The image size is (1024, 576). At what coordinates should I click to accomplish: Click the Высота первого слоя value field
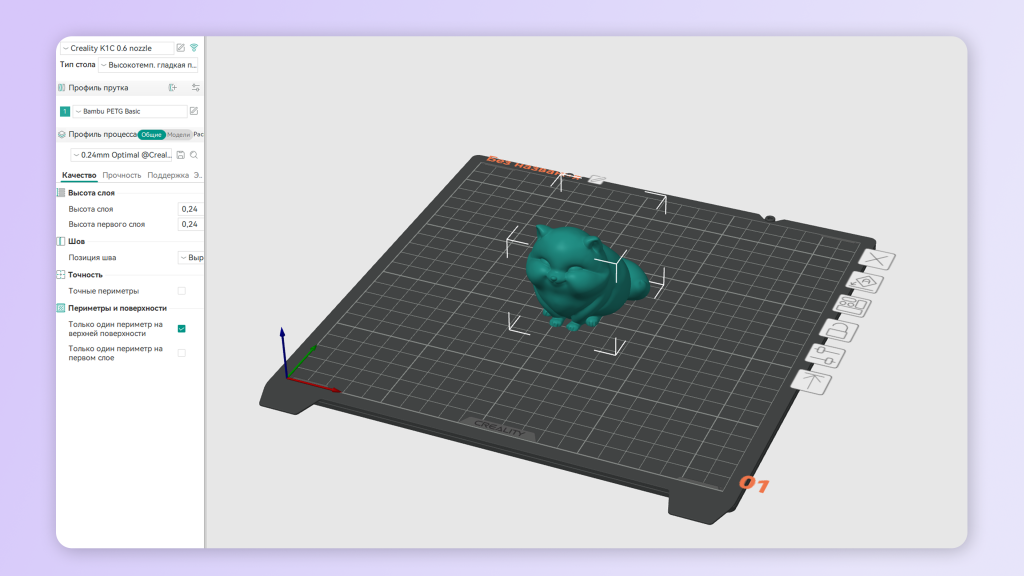(191, 224)
